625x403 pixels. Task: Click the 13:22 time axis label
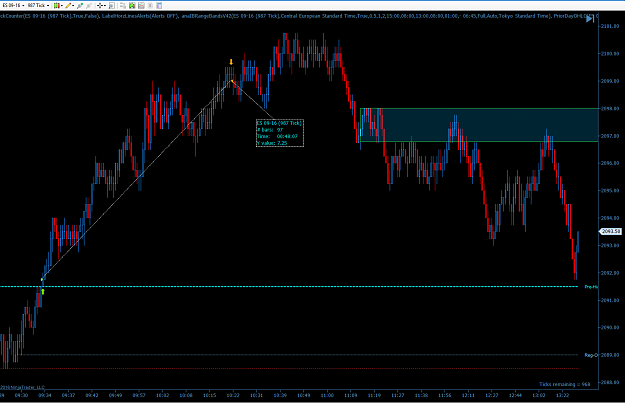[x=562, y=395]
